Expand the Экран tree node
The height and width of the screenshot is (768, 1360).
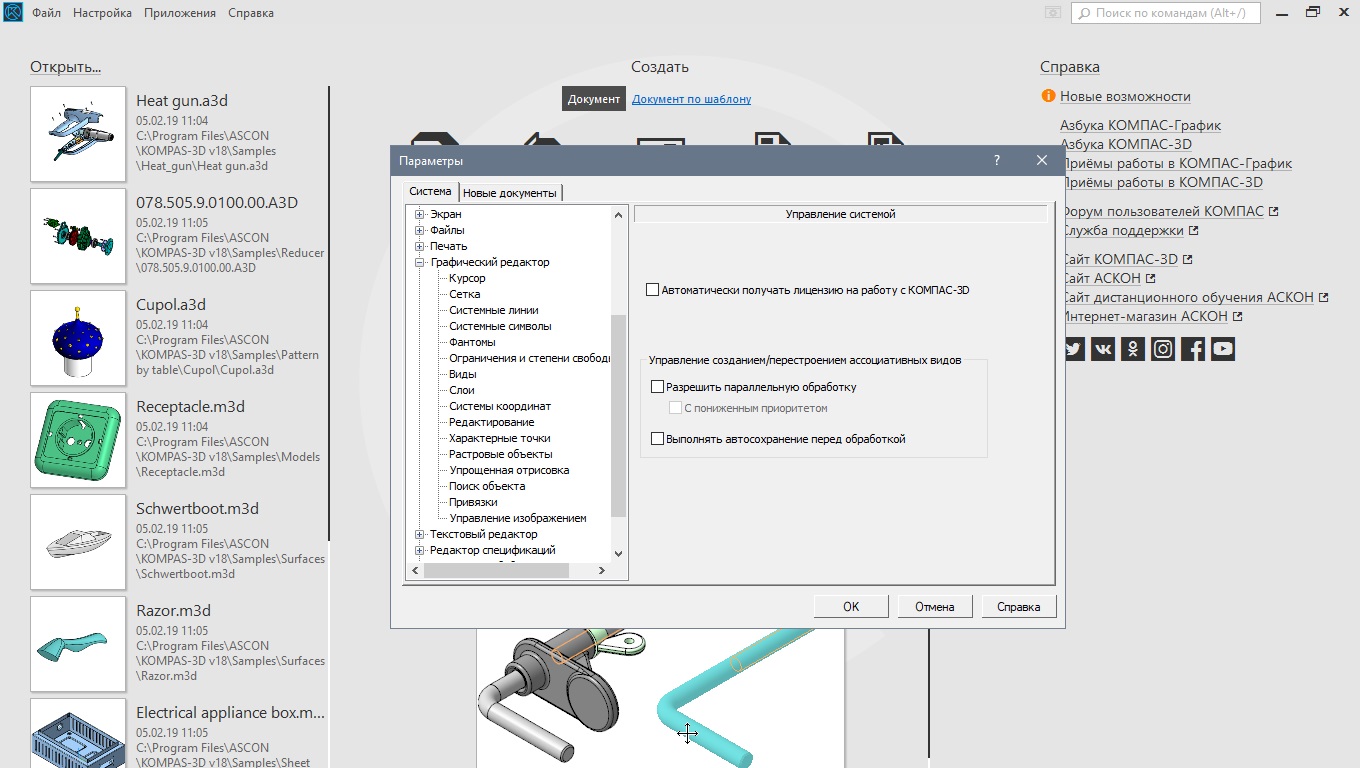click(x=420, y=214)
